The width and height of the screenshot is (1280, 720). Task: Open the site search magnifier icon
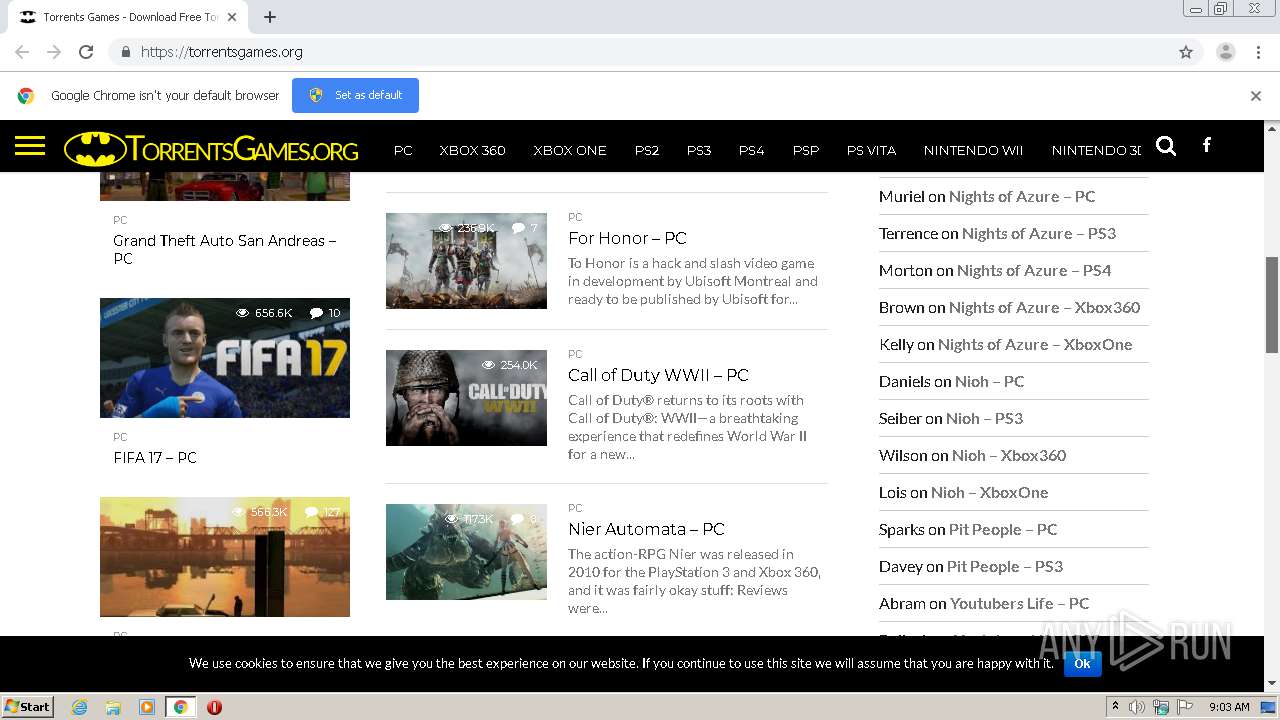click(1166, 146)
